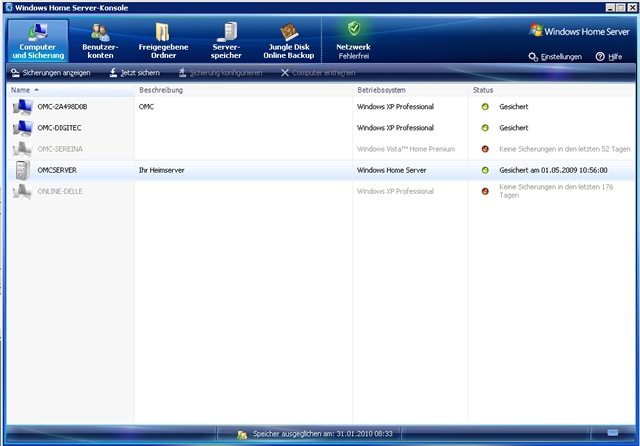
Task: Maximize the Windows Home Server-Konsole window
Action: [x=621, y=7]
